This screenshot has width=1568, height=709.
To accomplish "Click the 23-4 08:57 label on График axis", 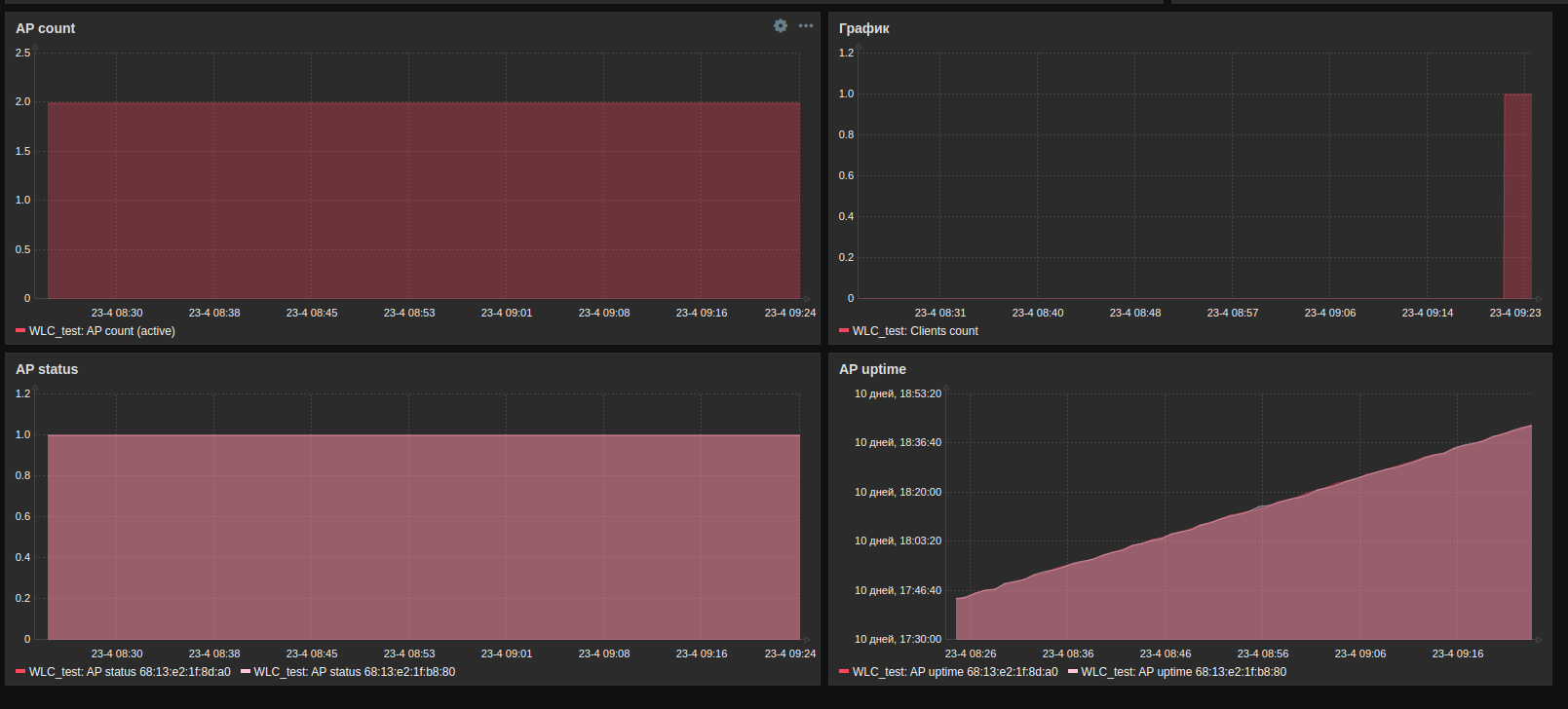I will click(1233, 313).
